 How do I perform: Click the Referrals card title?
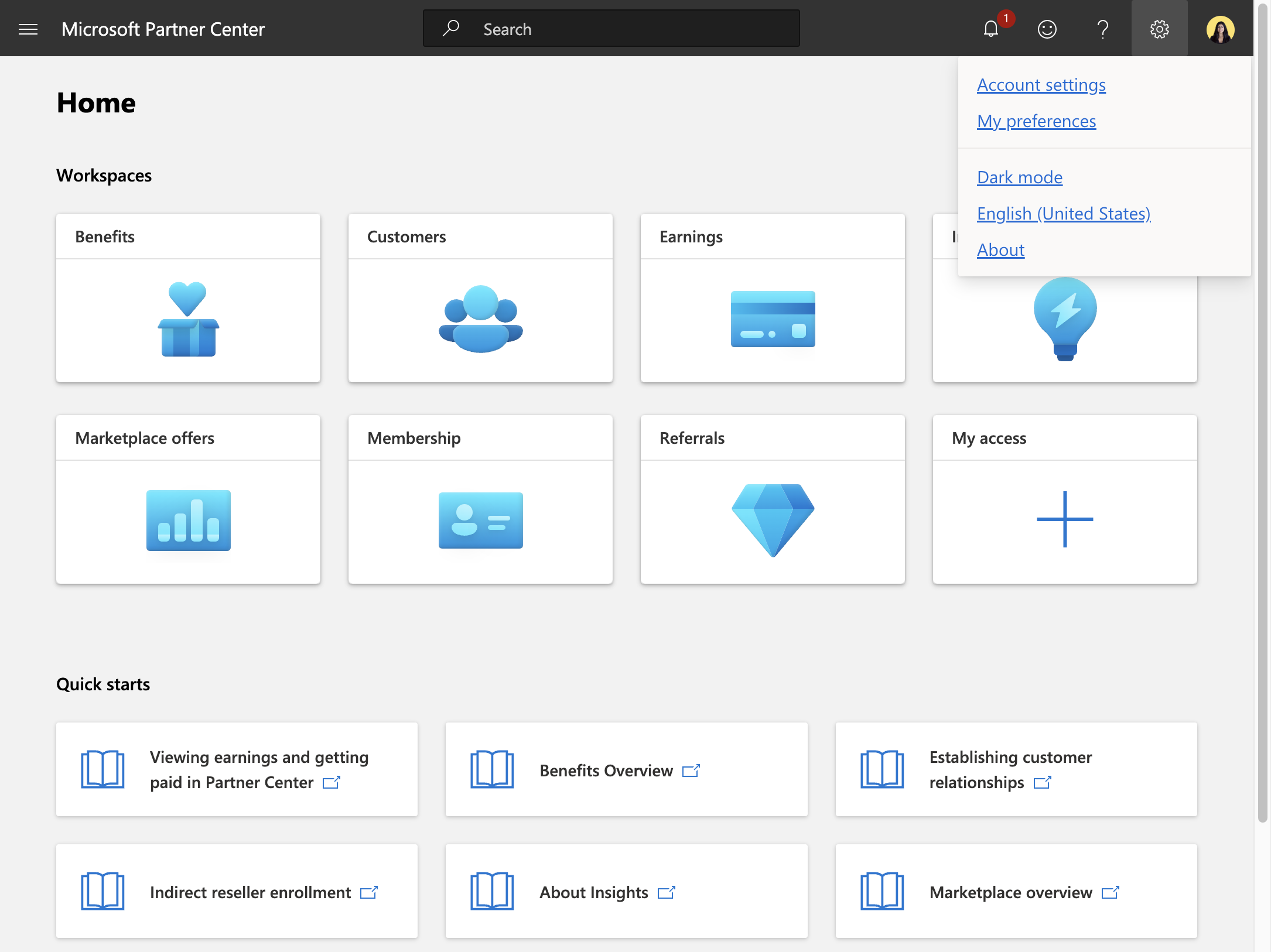coord(692,438)
